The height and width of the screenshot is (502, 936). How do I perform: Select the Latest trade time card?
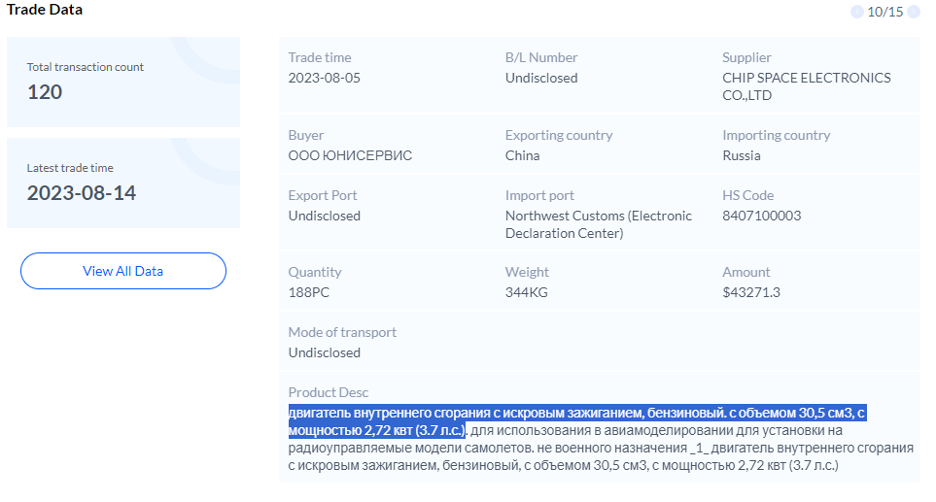coord(123,182)
